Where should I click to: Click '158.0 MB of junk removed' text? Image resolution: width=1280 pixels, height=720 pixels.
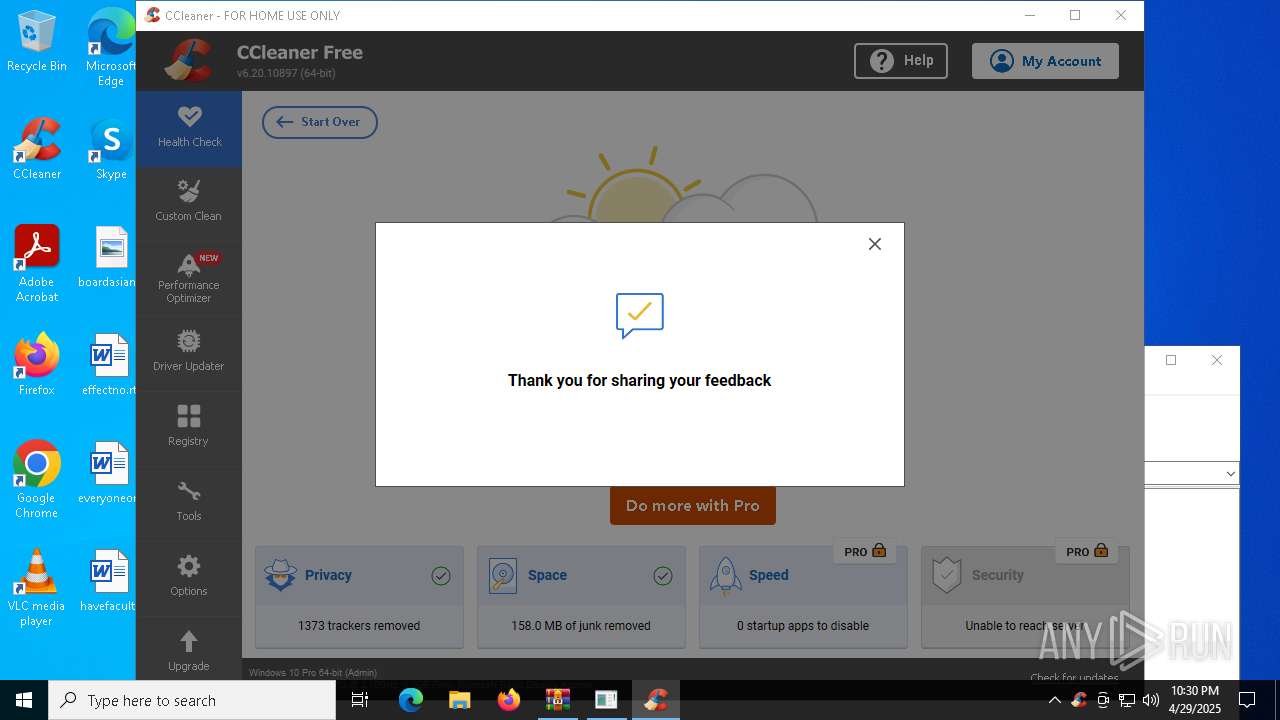pyautogui.click(x=581, y=626)
